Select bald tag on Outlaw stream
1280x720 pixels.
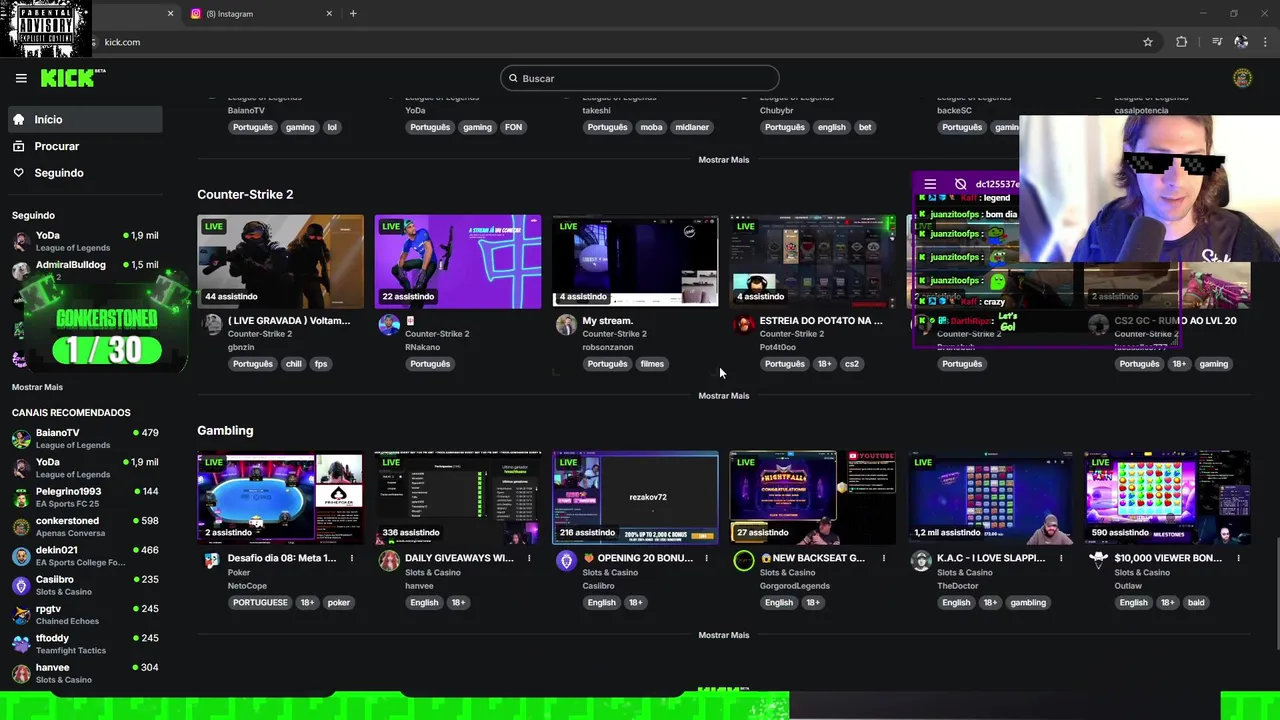pyautogui.click(x=1196, y=603)
